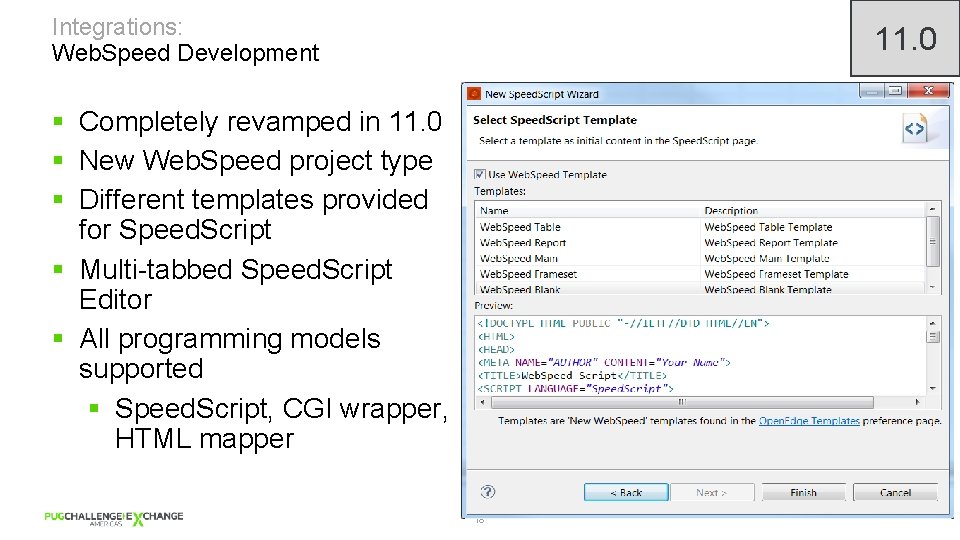Maximize the New SpeedScript Wizard window
The image size is (960, 540).
click(x=895, y=91)
